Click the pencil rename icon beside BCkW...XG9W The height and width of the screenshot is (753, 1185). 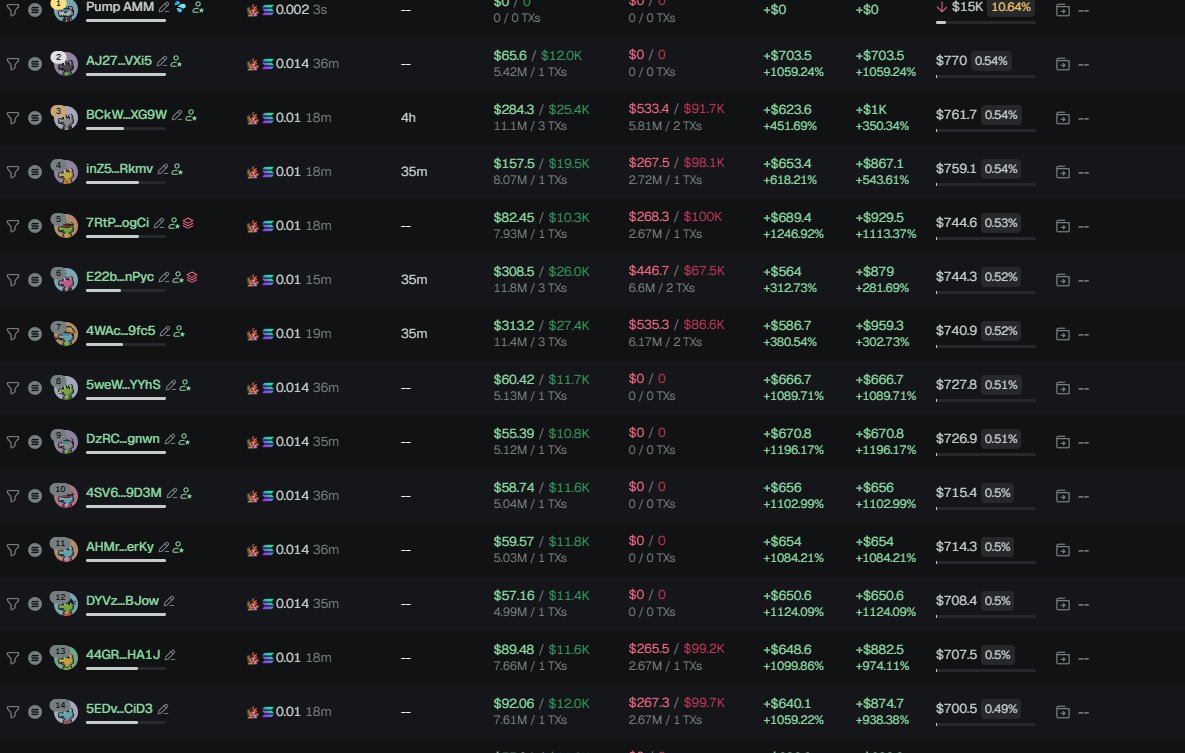pos(177,115)
